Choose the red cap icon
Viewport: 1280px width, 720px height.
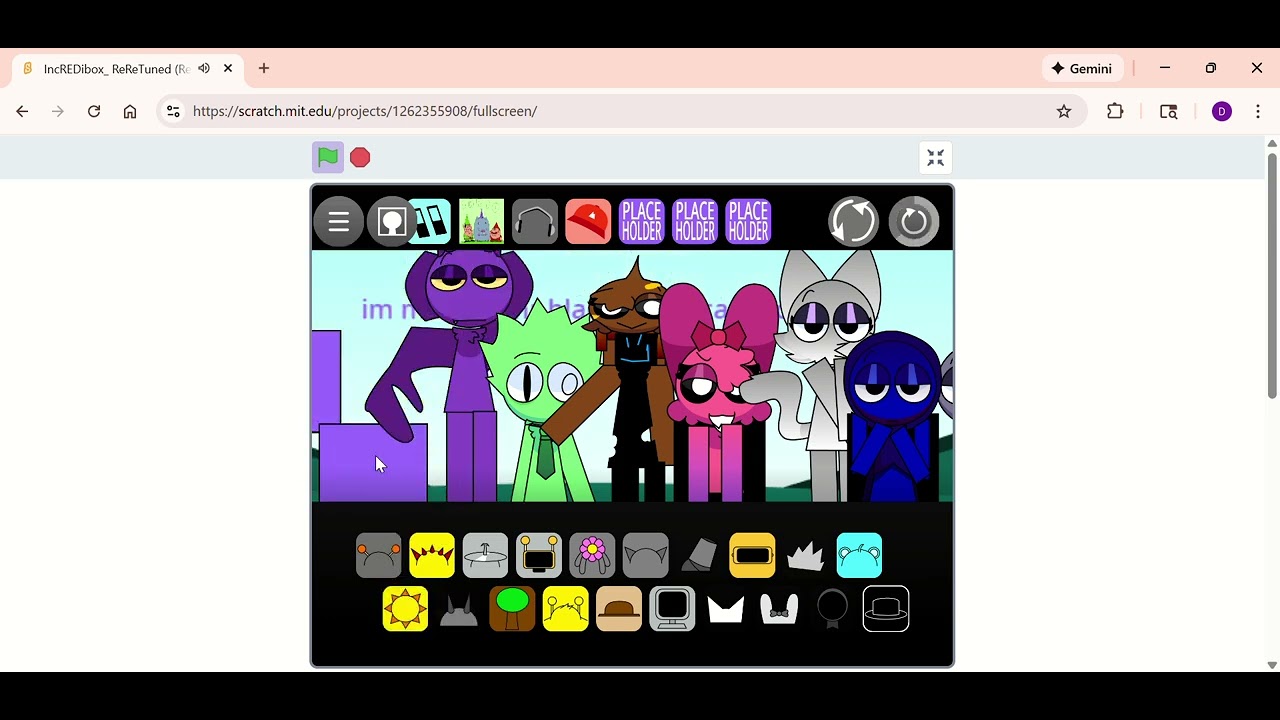click(x=588, y=221)
